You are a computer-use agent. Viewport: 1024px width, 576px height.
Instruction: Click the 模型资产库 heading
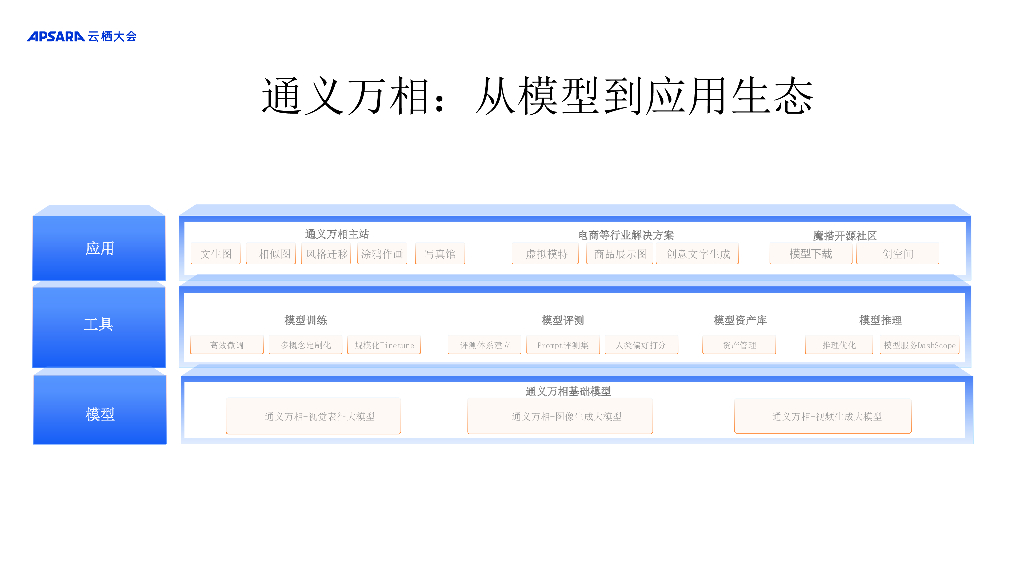tap(740, 320)
